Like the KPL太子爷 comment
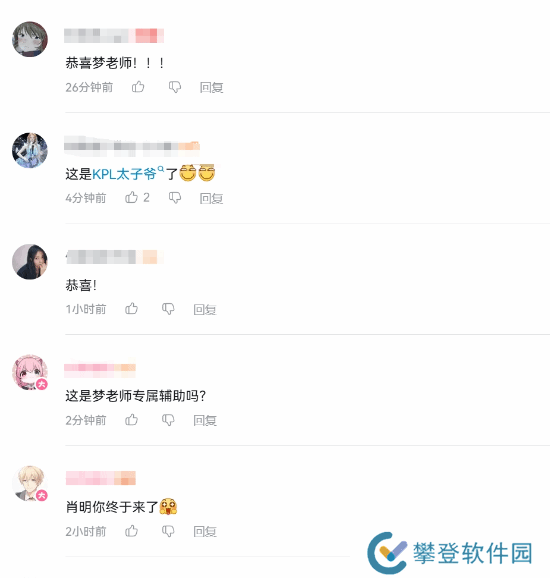The height and width of the screenshot is (578, 550). click(131, 198)
